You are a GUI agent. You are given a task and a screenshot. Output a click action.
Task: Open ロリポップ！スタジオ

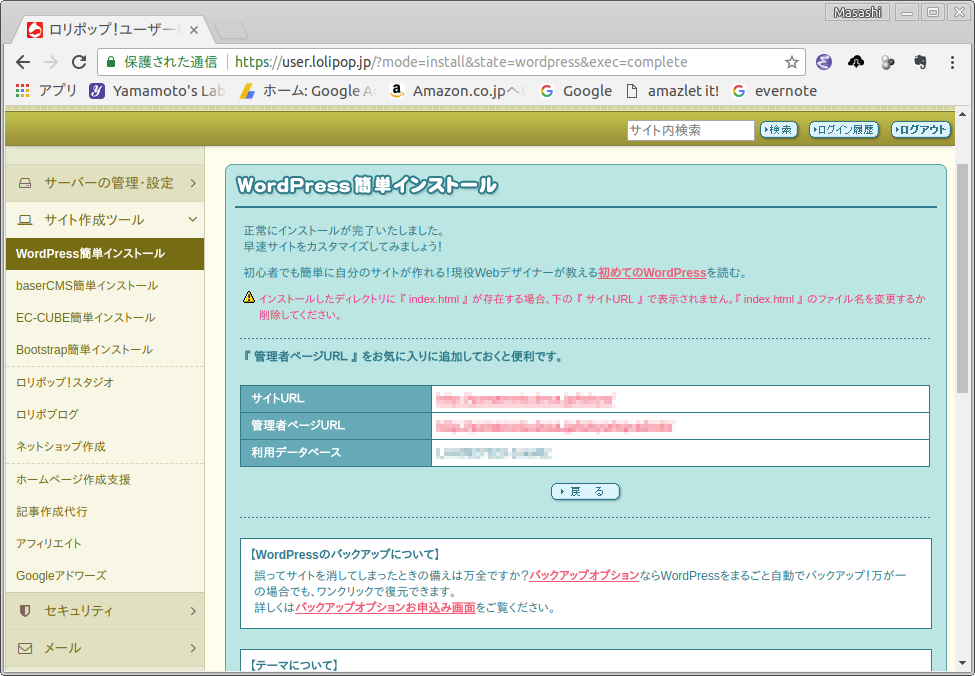pos(65,382)
